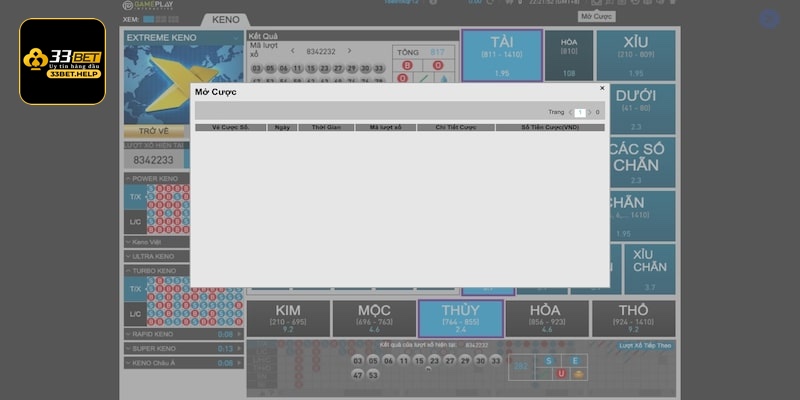Click the 33BET logo
This screenshot has width=800, height=400.
coord(62,60)
